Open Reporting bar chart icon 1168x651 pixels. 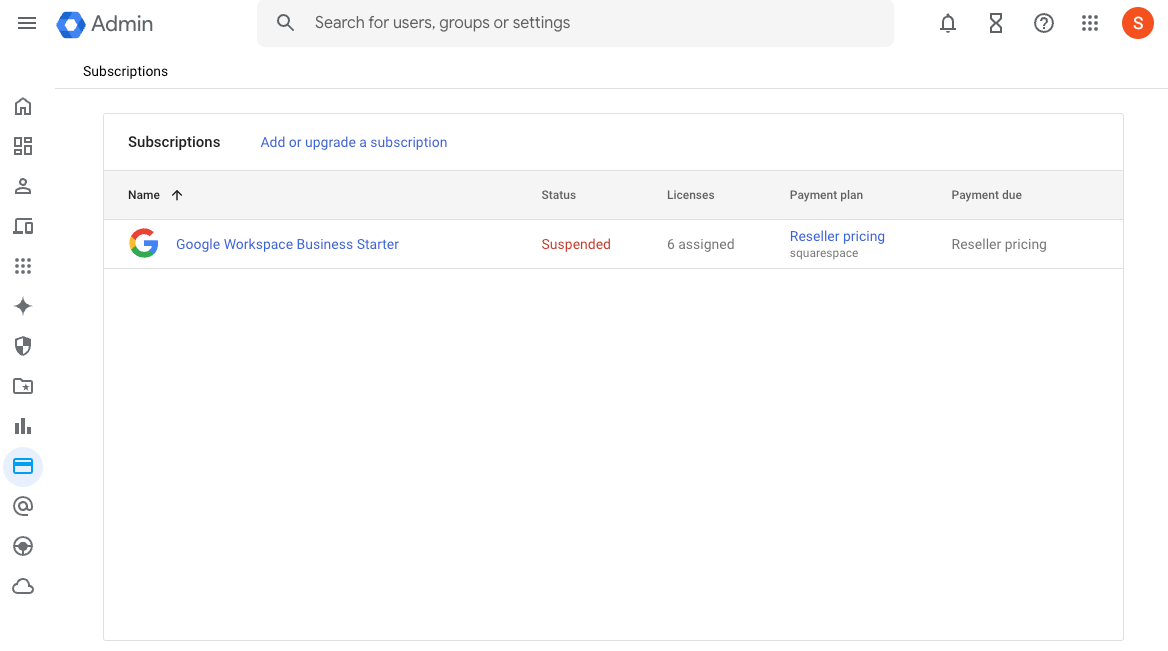tap(23, 426)
